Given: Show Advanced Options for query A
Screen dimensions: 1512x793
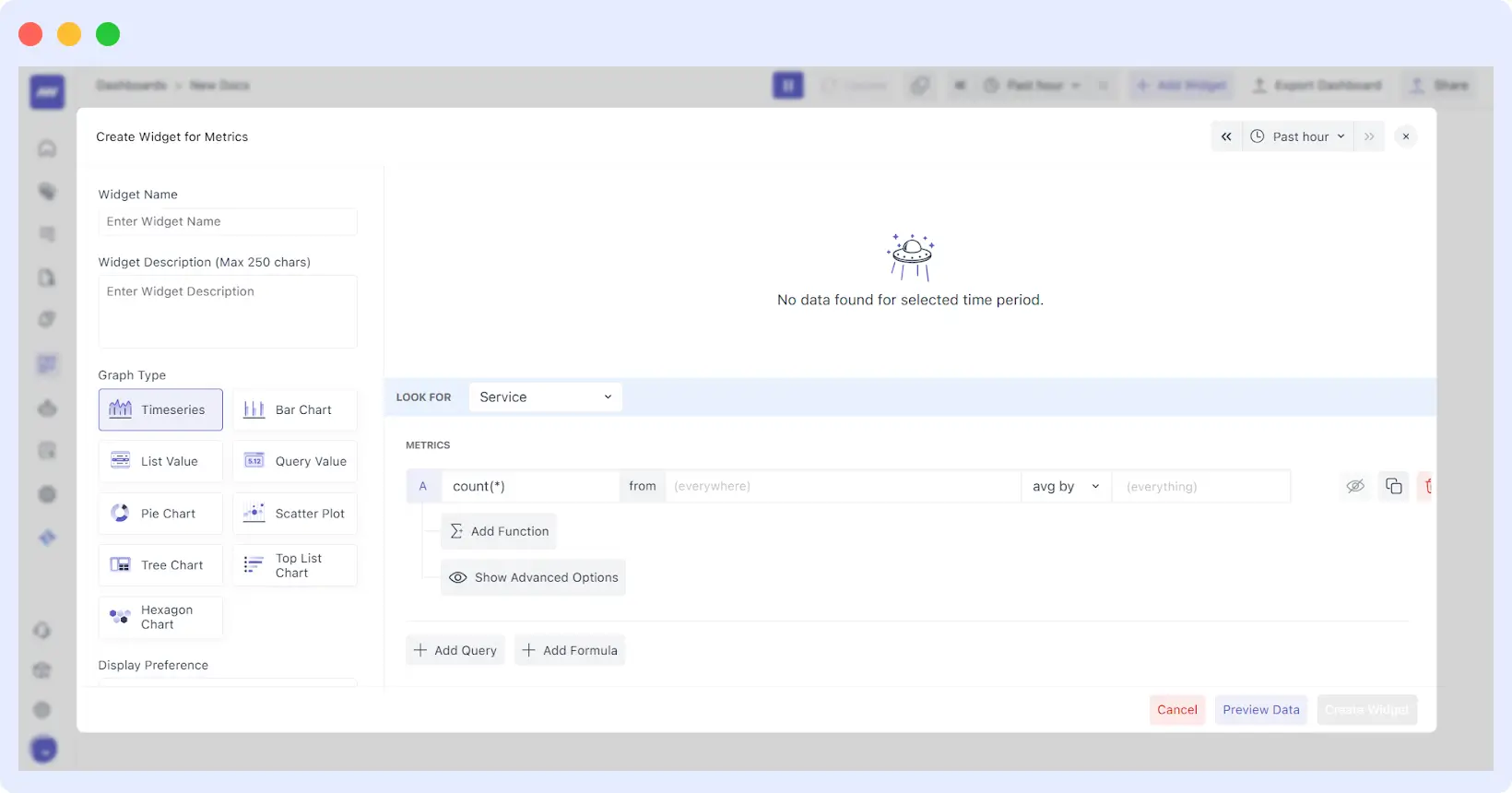Looking at the screenshot, I should tap(533, 577).
